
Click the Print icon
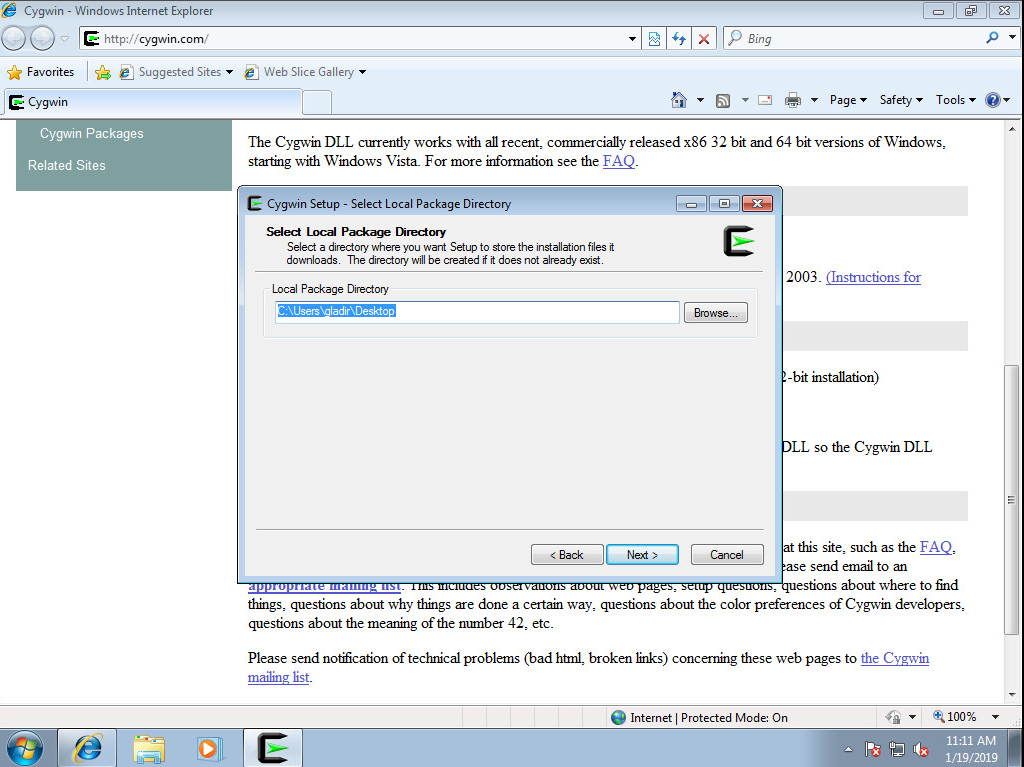(x=793, y=100)
